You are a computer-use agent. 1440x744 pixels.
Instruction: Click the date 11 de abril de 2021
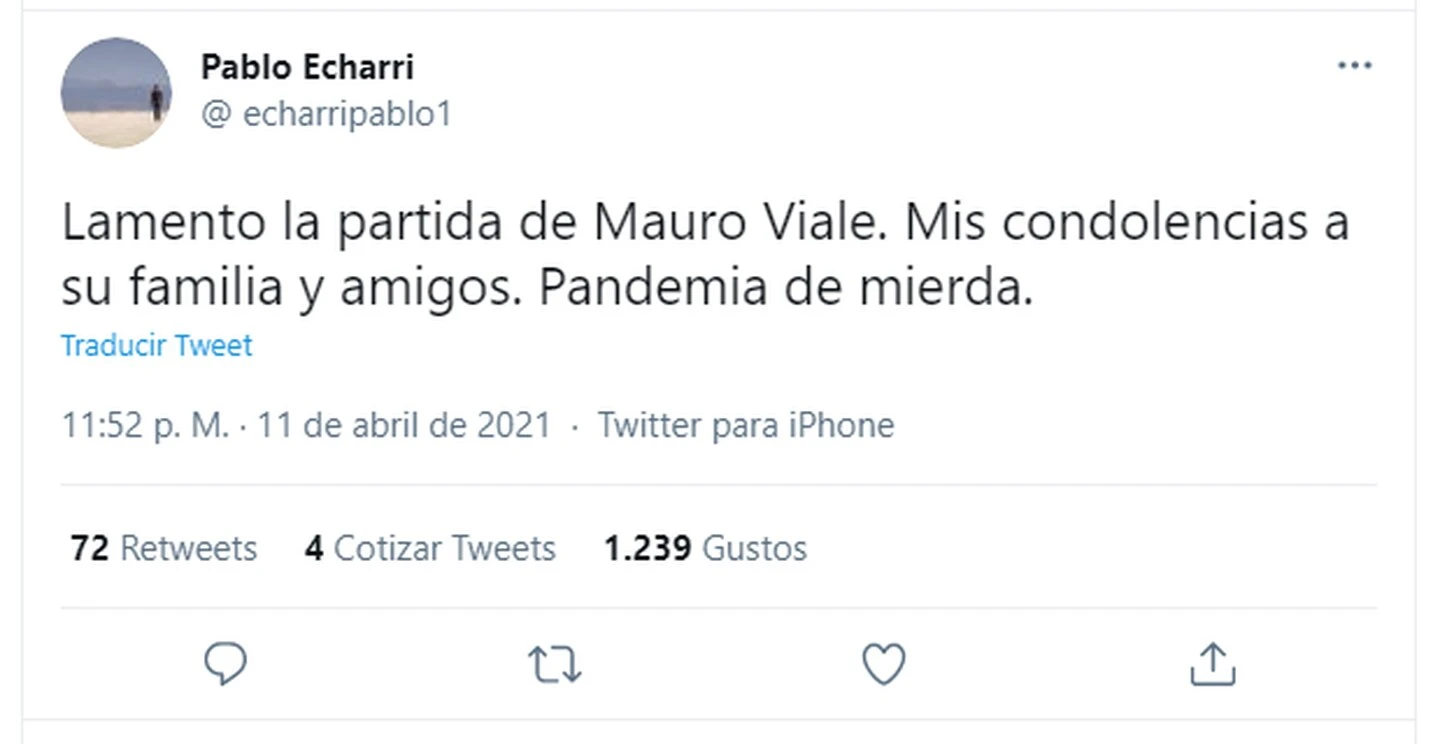pos(405,425)
